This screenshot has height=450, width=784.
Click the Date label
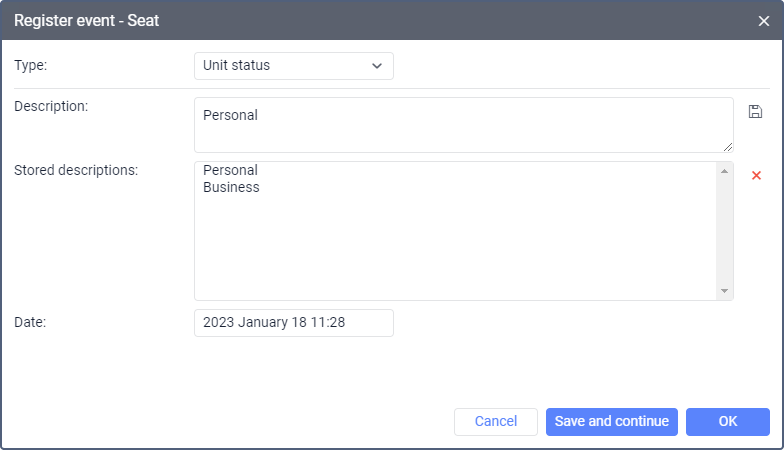point(31,322)
